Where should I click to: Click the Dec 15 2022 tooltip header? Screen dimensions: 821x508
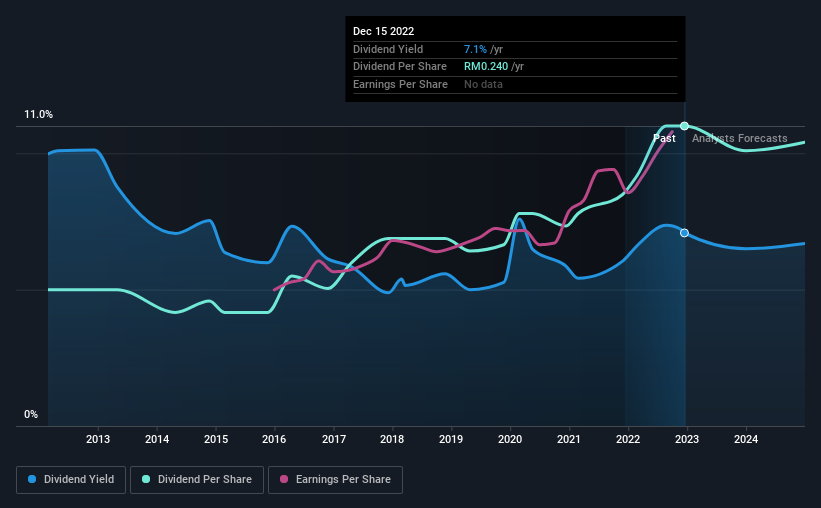click(x=383, y=31)
